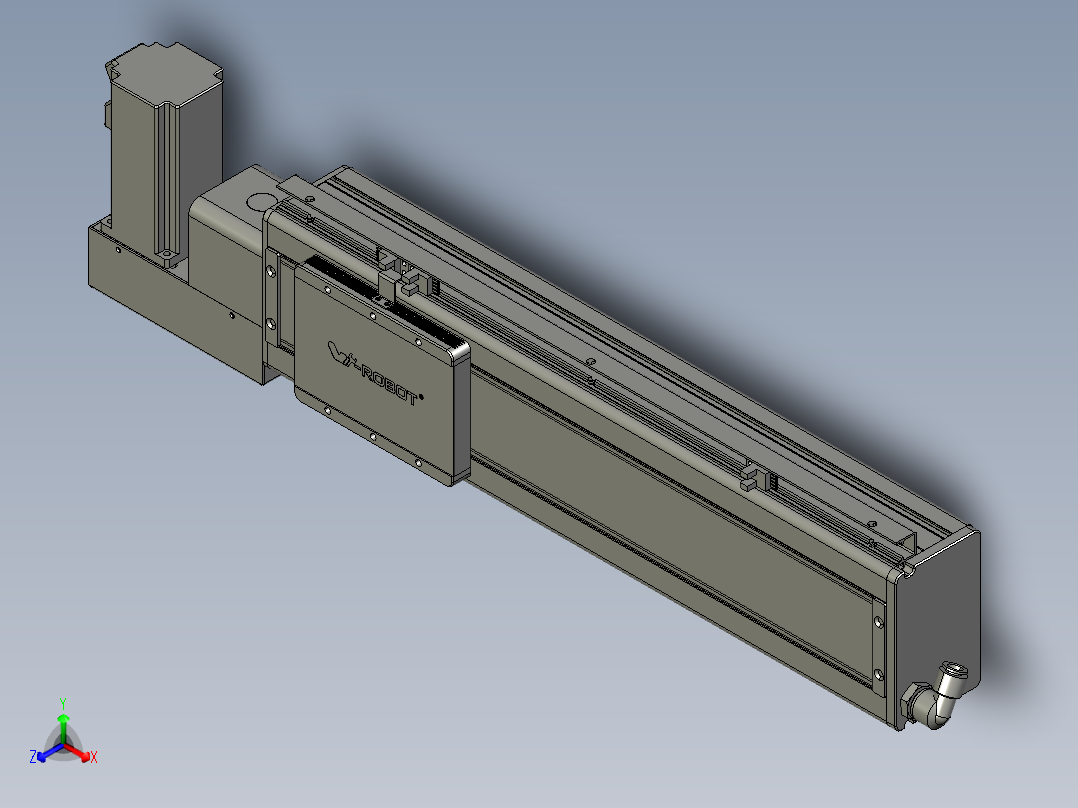The height and width of the screenshot is (808, 1078).
Task: Click the ROBOT logo text on carriage
Action: click(375, 373)
